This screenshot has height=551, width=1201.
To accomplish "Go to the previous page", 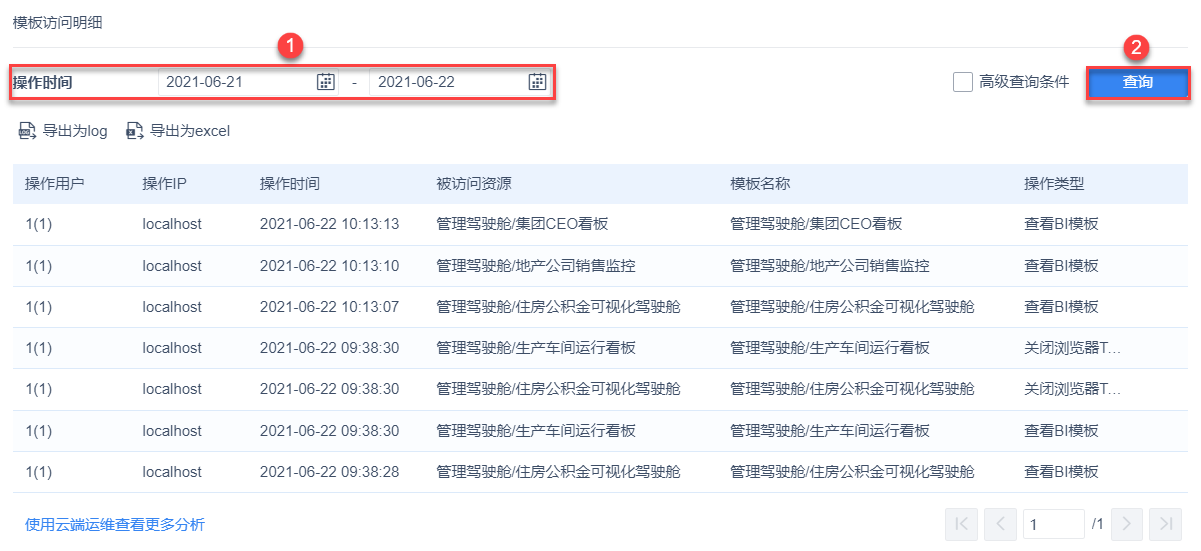I will 1000,524.
